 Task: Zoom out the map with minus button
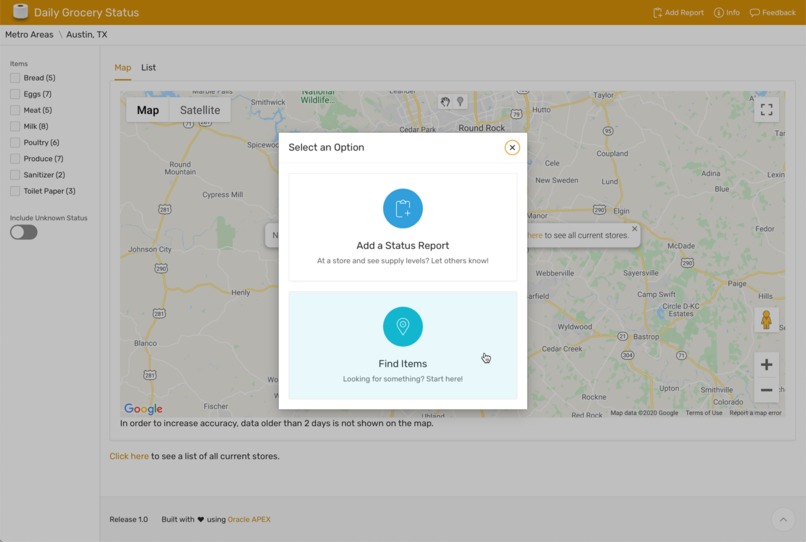[x=766, y=390]
